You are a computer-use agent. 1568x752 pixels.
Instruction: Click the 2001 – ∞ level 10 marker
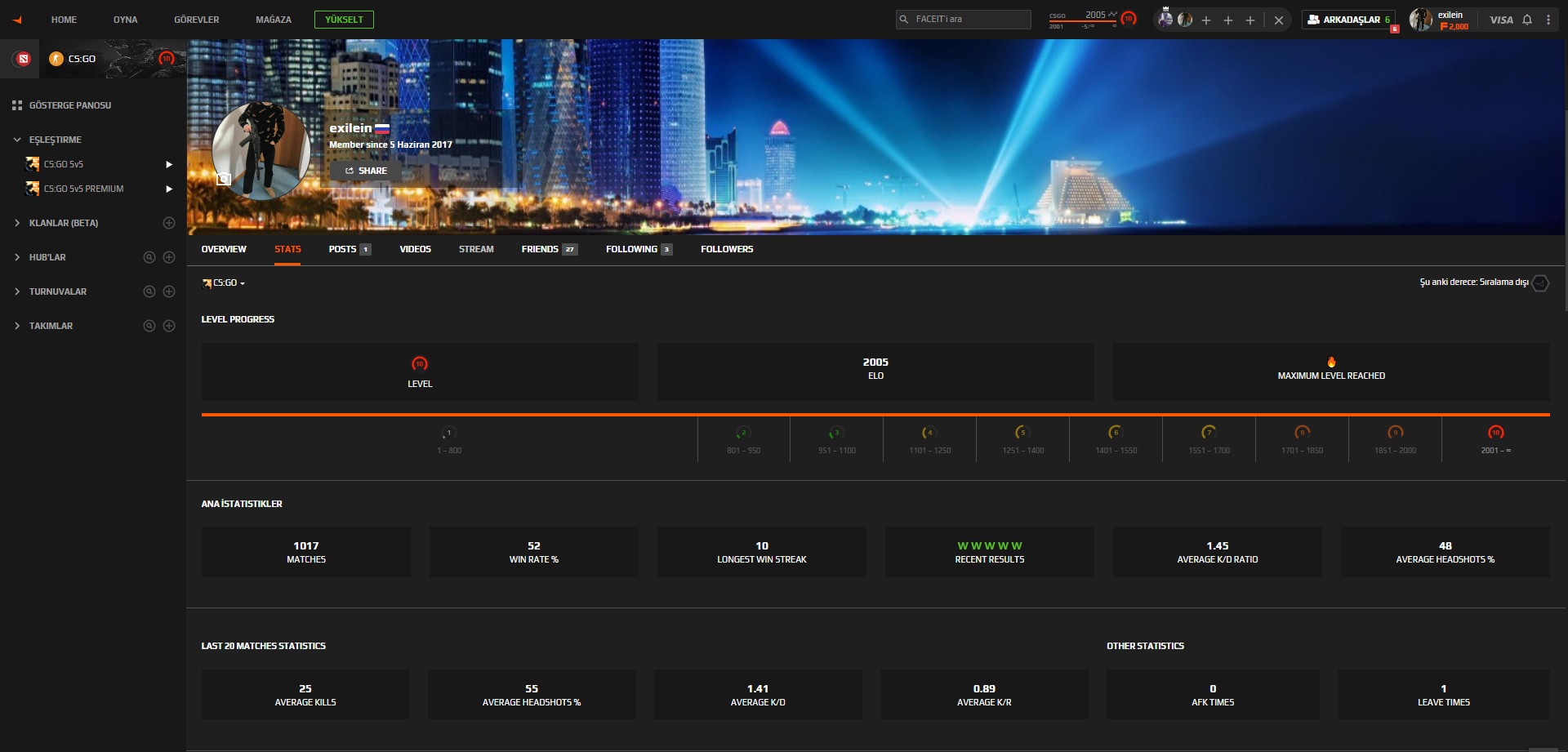point(1496,439)
